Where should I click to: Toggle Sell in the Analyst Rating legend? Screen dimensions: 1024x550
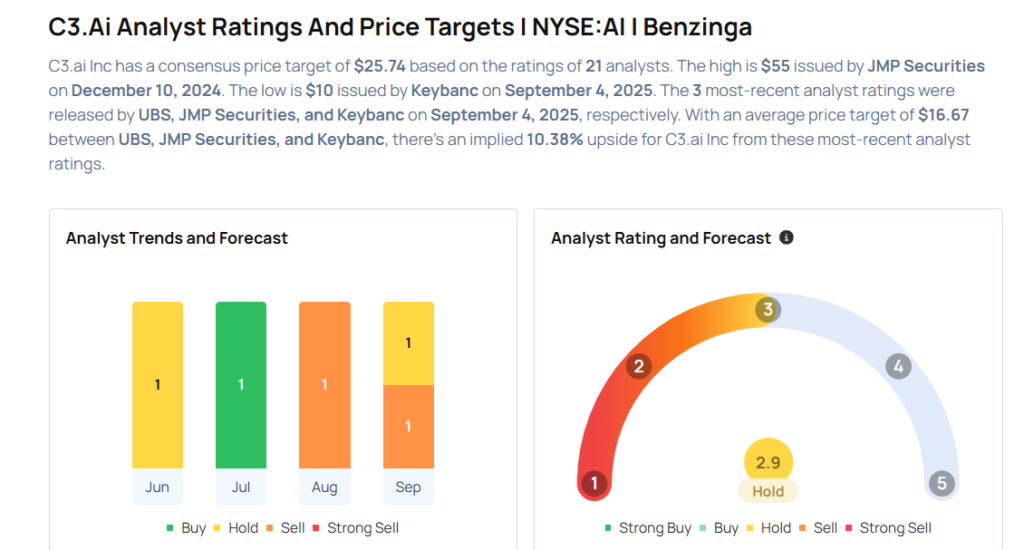[817, 527]
